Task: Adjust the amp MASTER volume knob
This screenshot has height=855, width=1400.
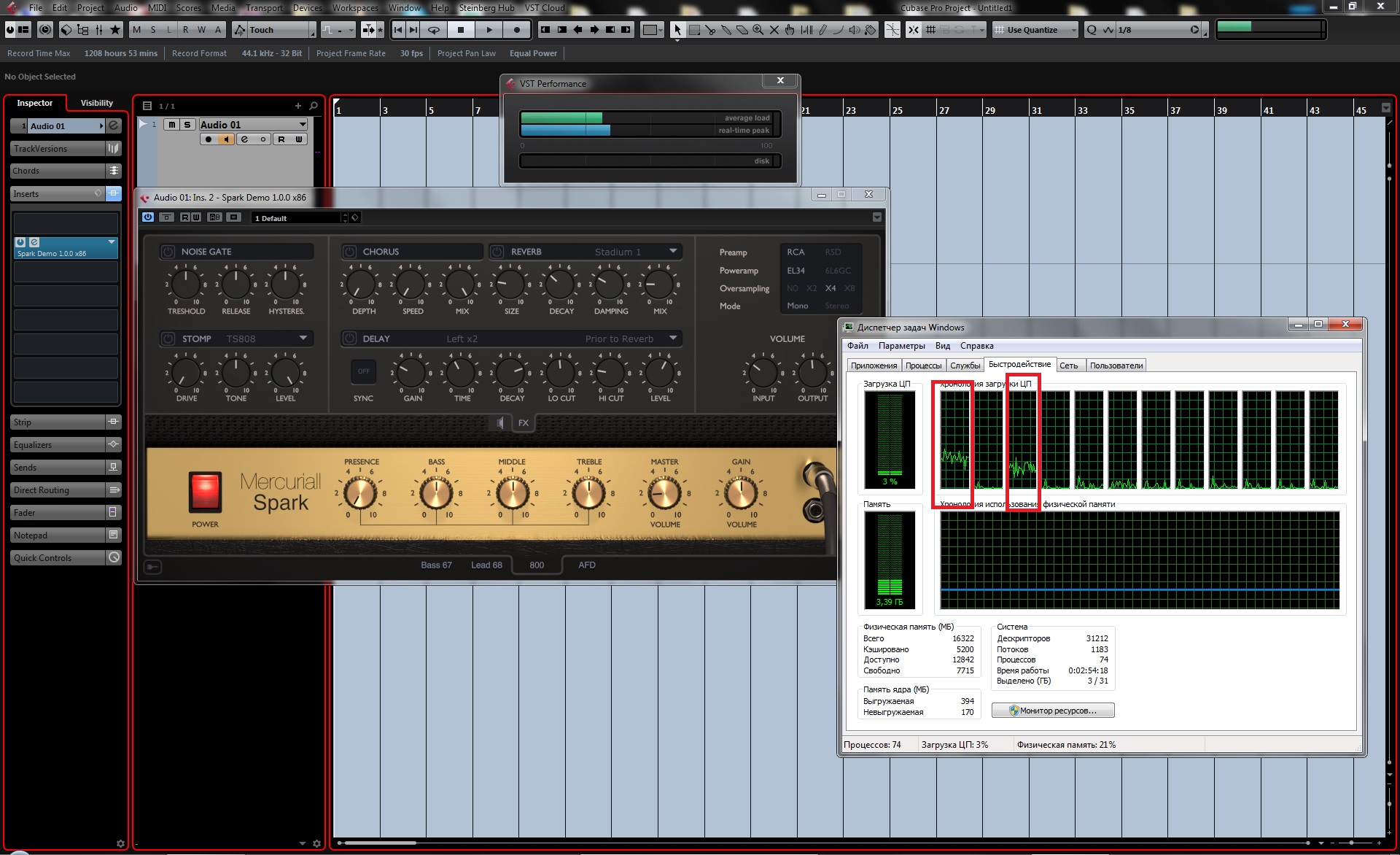Action: [x=664, y=495]
